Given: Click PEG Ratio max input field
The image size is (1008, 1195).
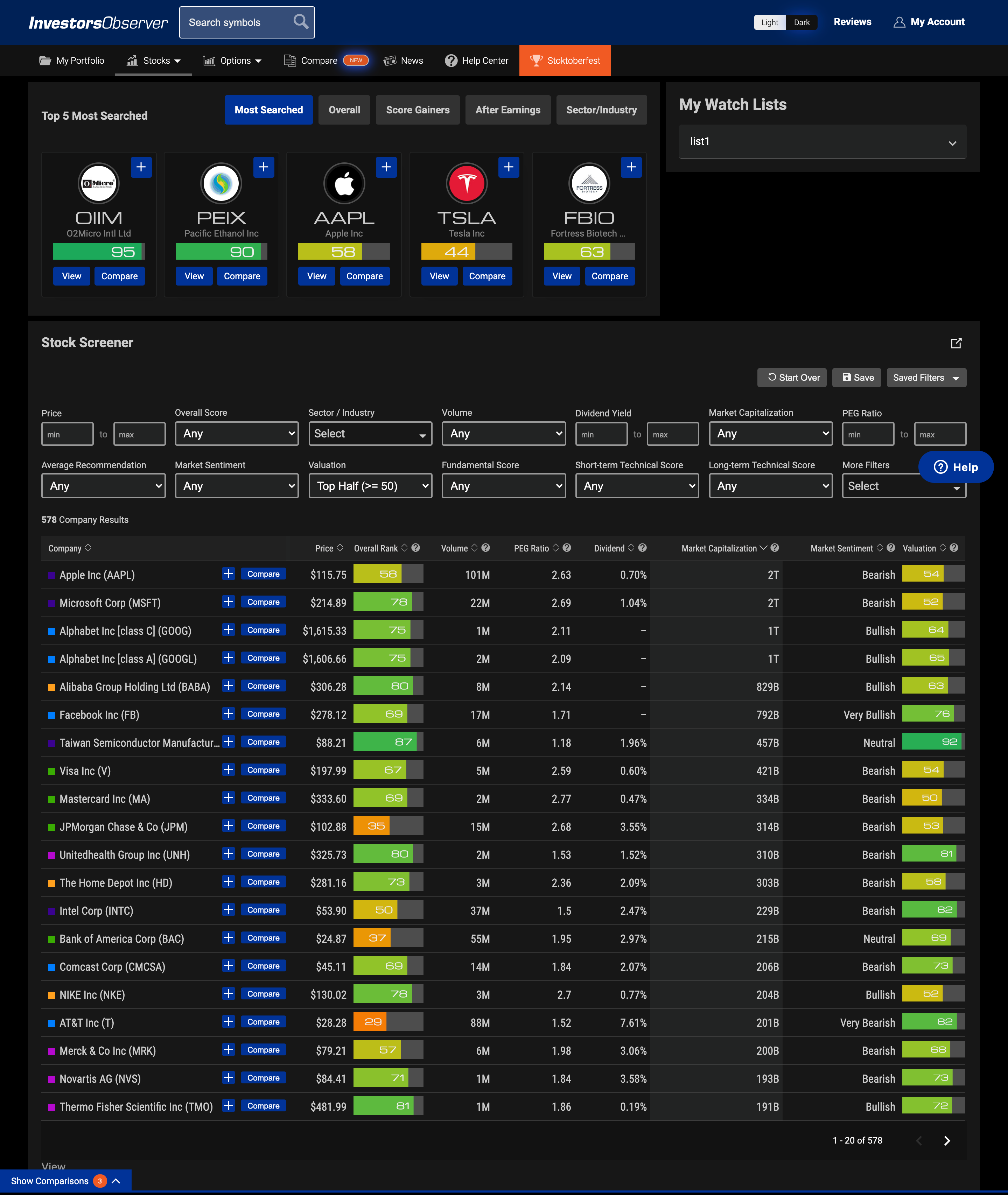Looking at the screenshot, I should coord(940,434).
